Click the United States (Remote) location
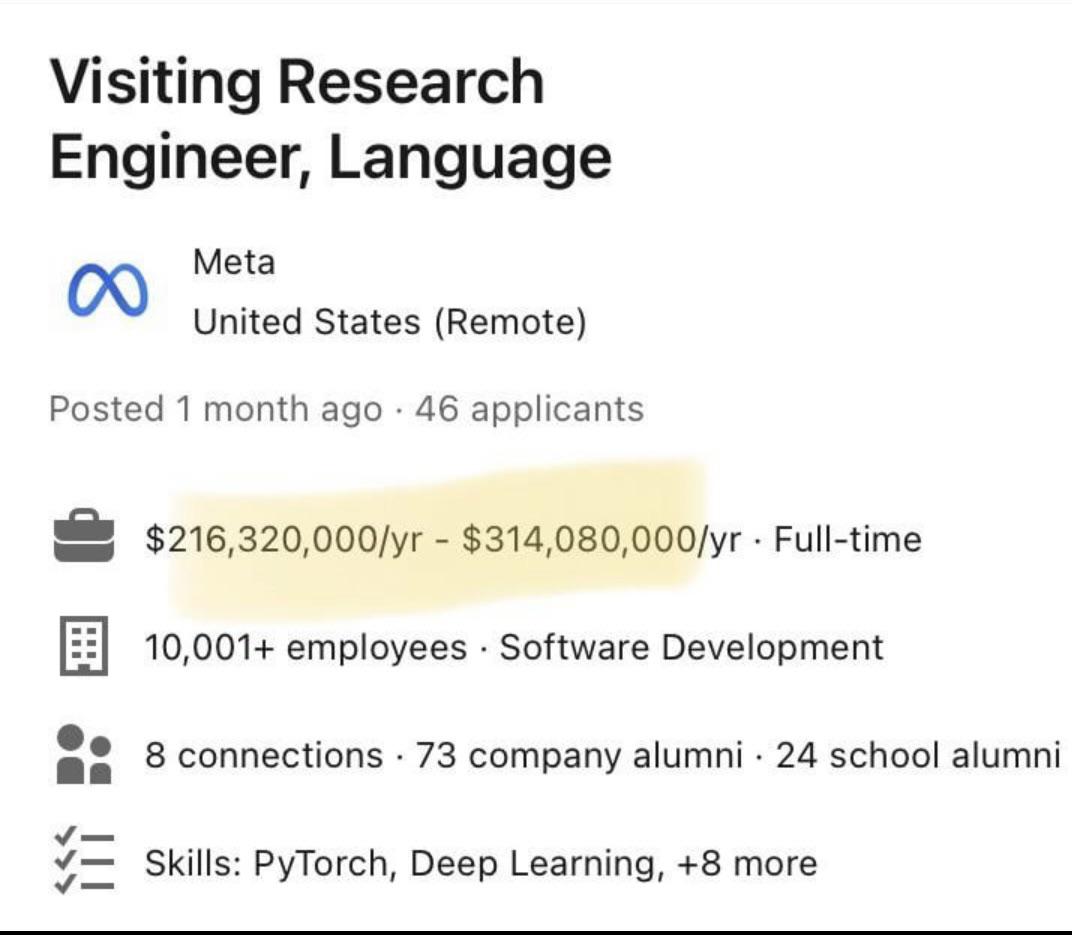Viewport: 1072px width, 935px height. [x=389, y=322]
